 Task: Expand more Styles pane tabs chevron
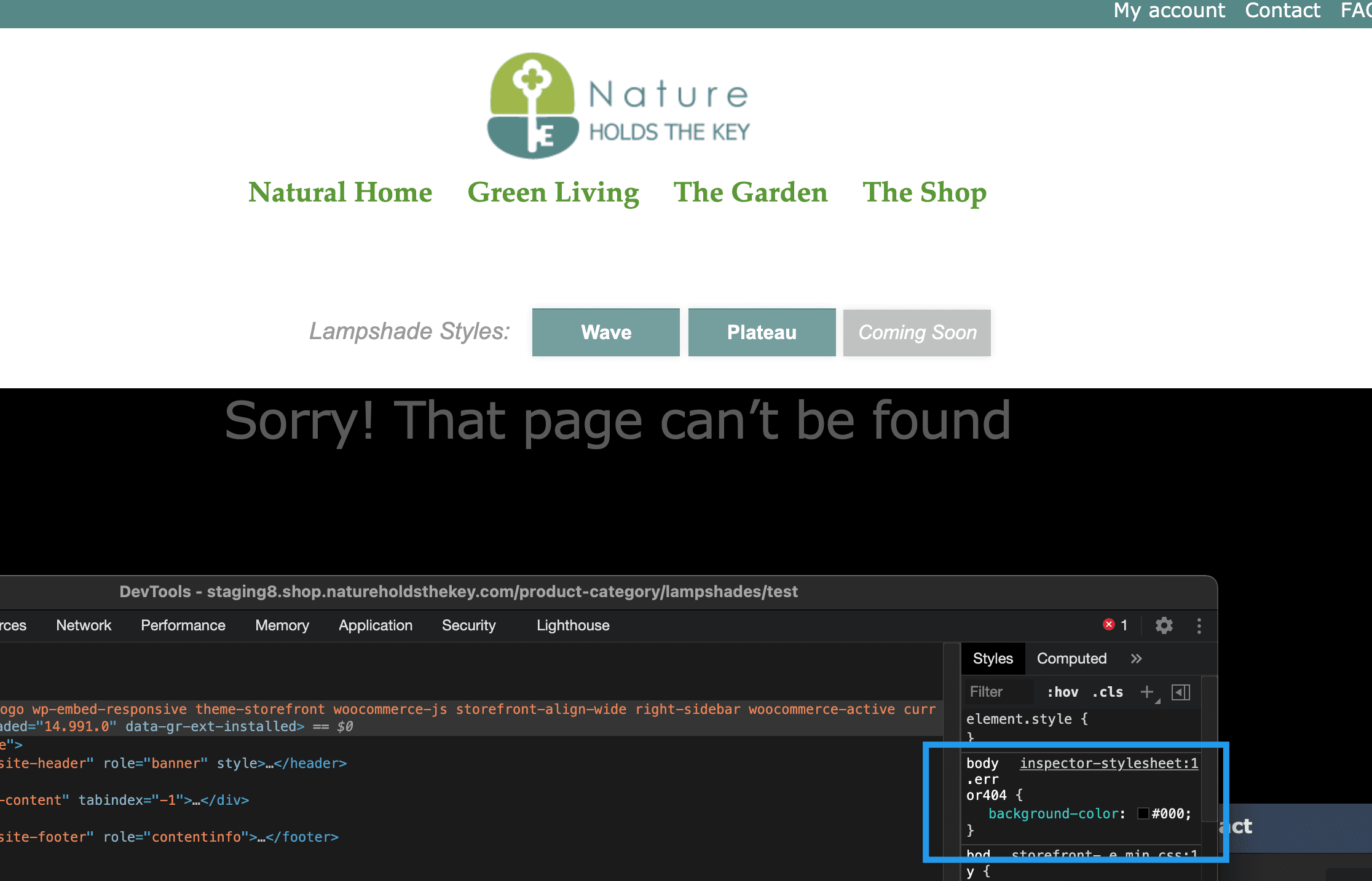pos(1136,659)
